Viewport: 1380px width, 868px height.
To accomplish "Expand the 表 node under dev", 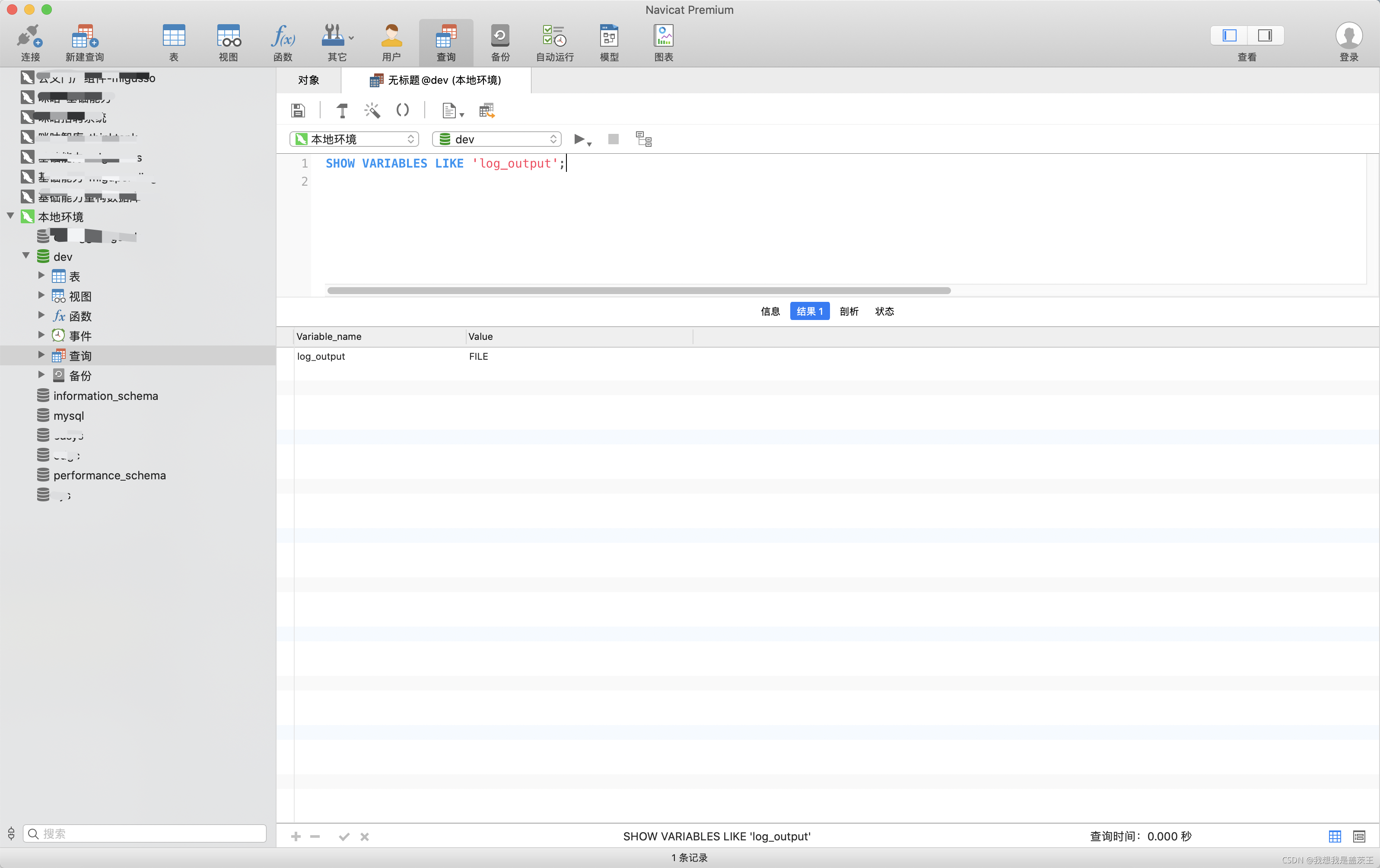I will click(x=41, y=276).
